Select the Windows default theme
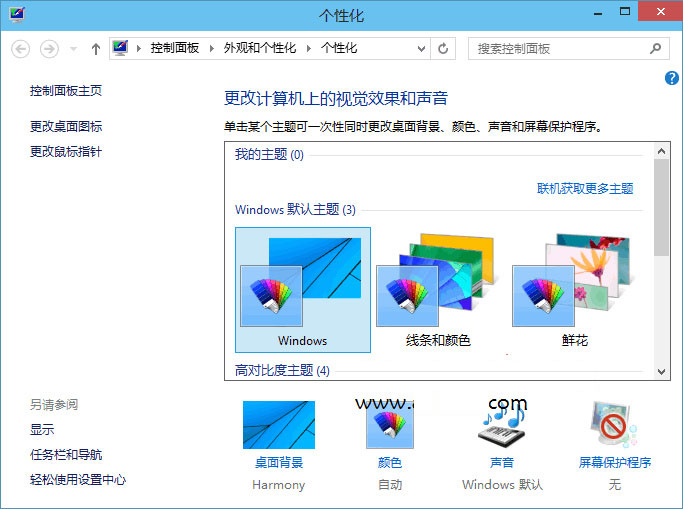 tap(303, 289)
